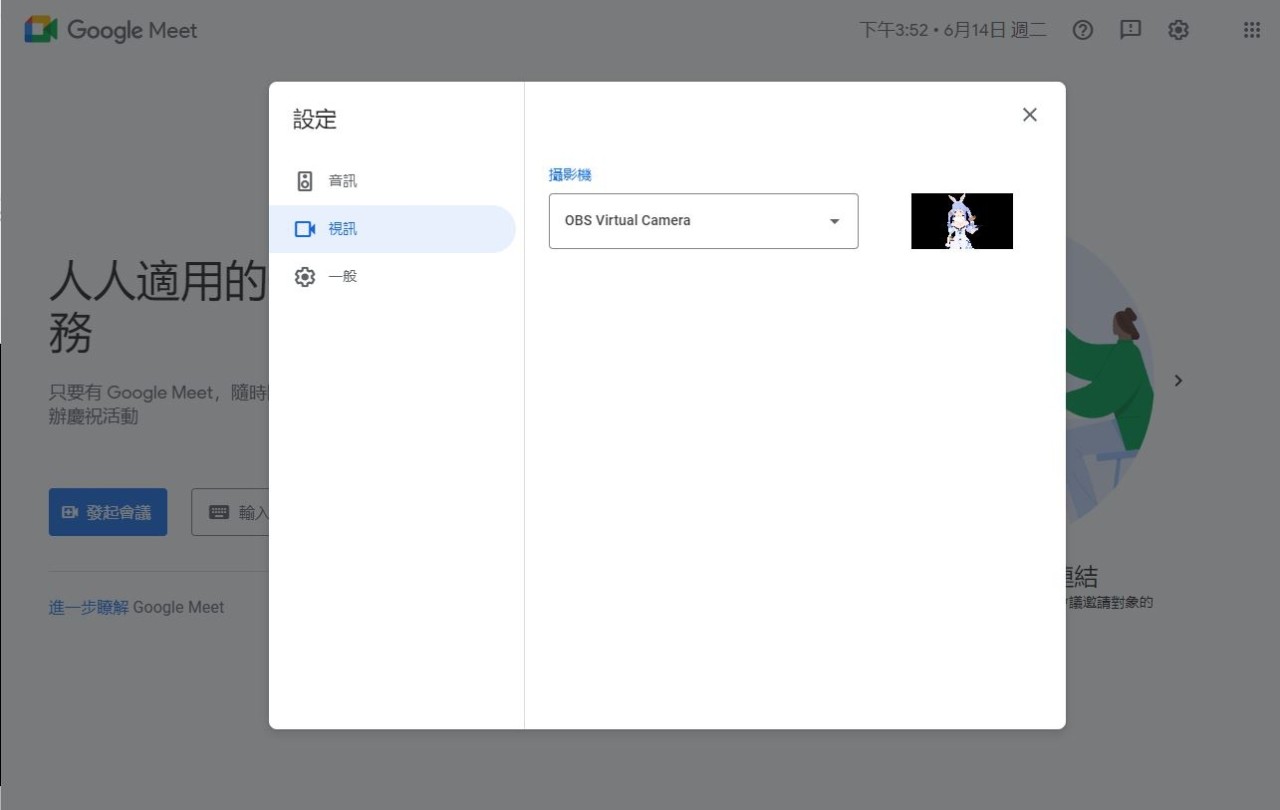The width and height of the screenshot is (1280, 810).
Task: Click the keyboard icon in code field
Action: click(x=219, y=512)
